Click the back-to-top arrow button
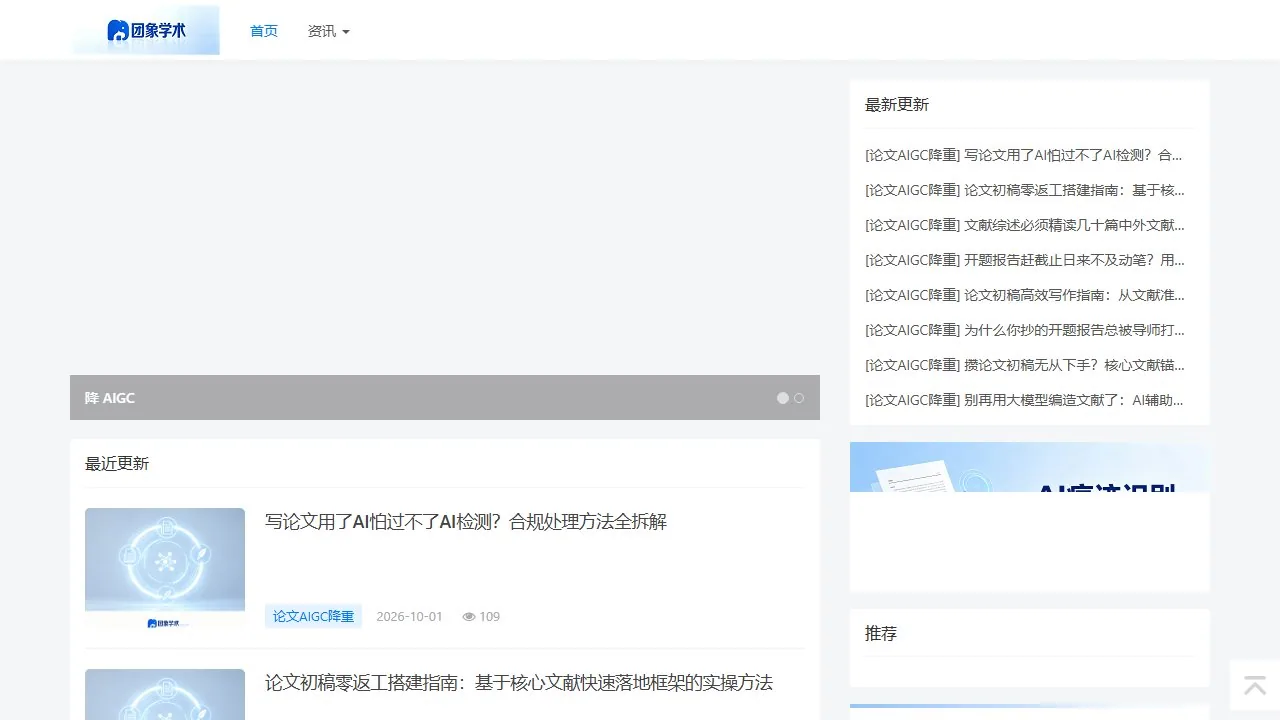This screenshot has width=1280, height=720. pos(1255,685)
